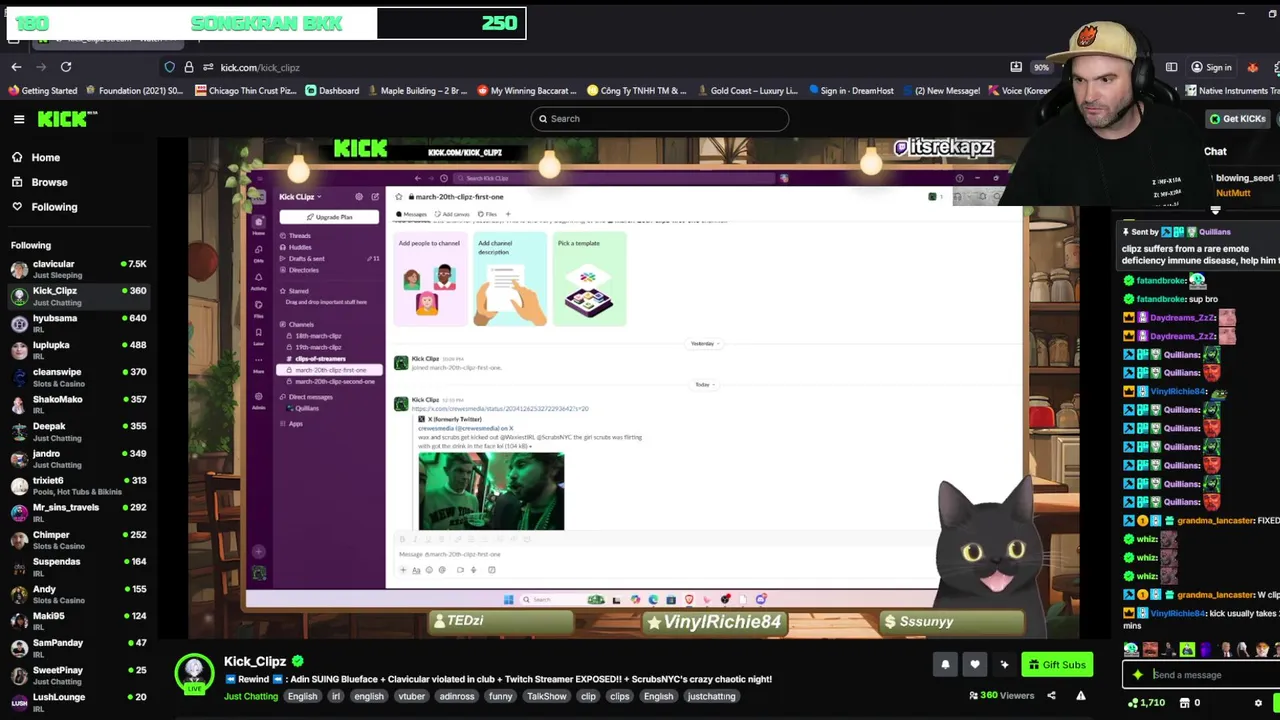Click the green KICK logo
Screen dimensions: 1280x720
pos(67,119)
